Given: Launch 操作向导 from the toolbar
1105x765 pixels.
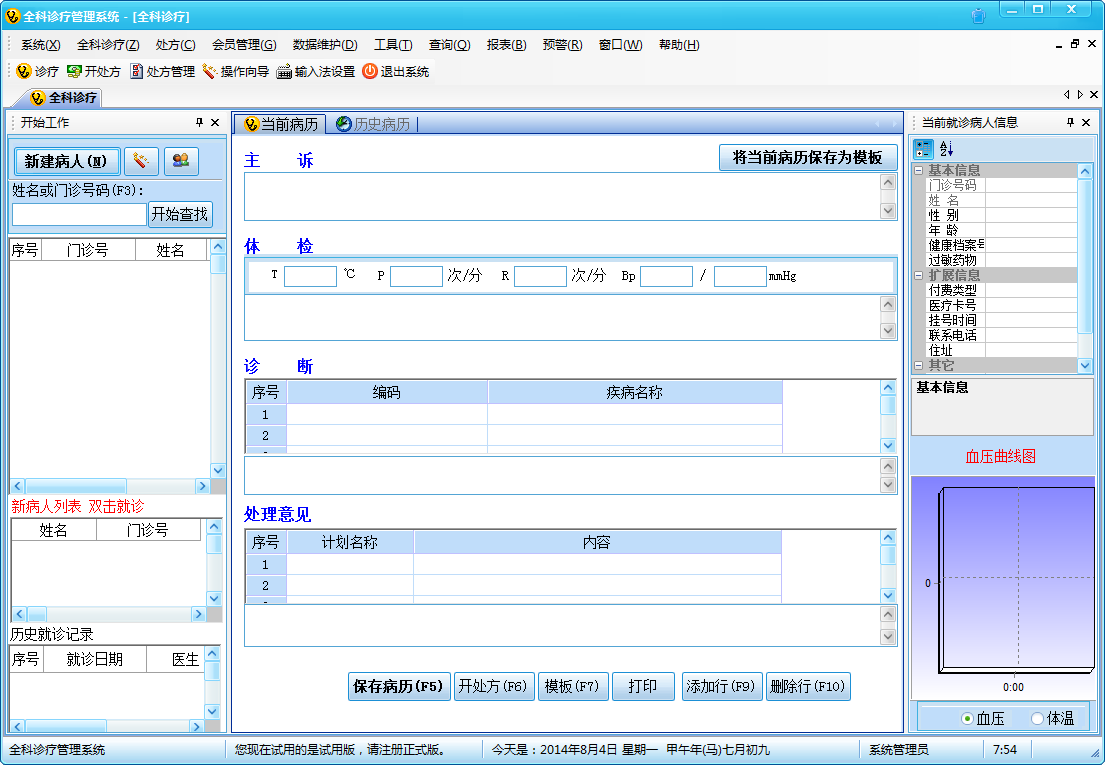Looking at the screenshot, I should (235, 71).
